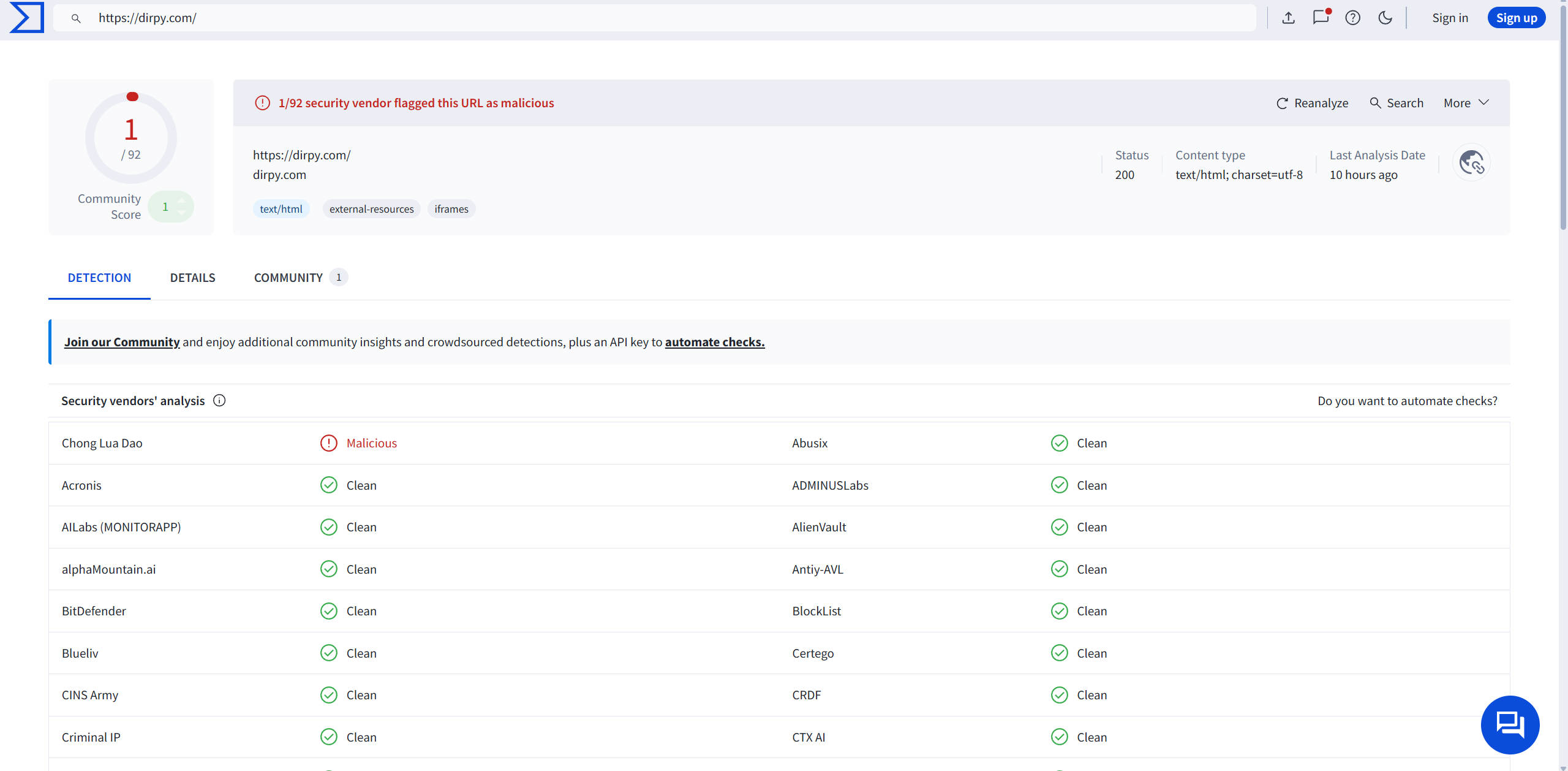The image size is (1568, 771).
Task: Open the blue chat bubble widget
Action: click(x=1510, y=724)
